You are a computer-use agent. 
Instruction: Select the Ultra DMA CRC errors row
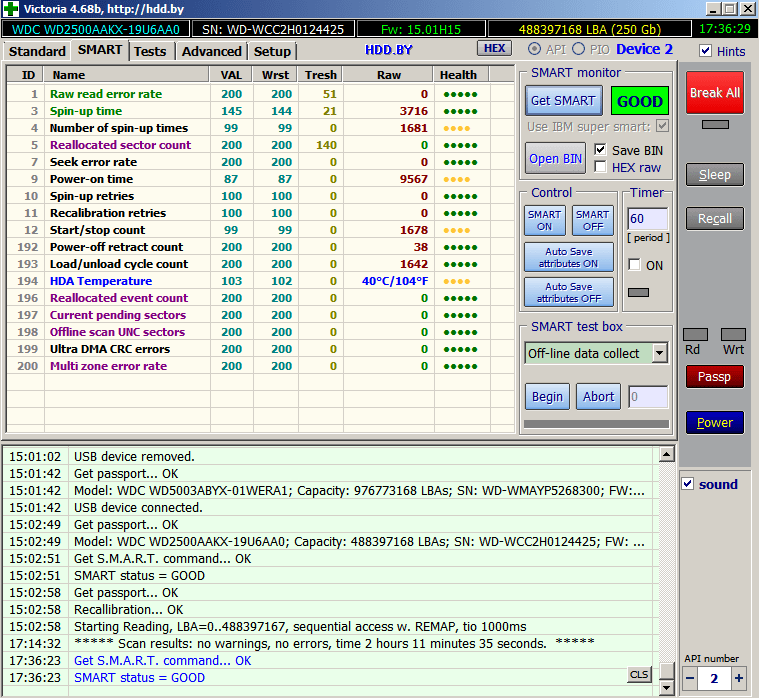click(260, 349)
